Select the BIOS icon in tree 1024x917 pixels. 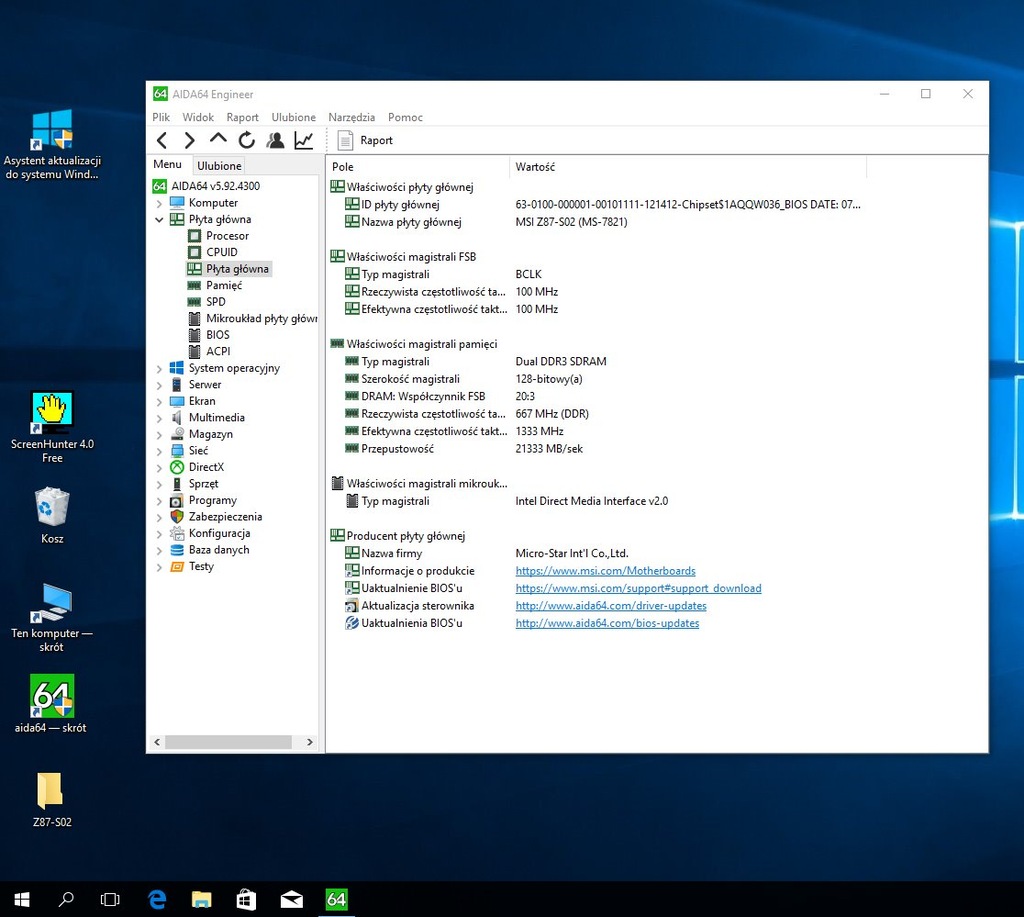click(194, 334)
